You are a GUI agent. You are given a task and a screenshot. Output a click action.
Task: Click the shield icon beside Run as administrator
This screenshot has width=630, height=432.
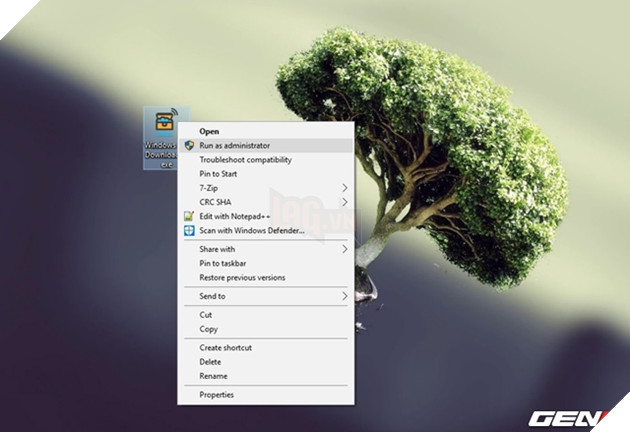pyautogui.click(x=189, y=145)
